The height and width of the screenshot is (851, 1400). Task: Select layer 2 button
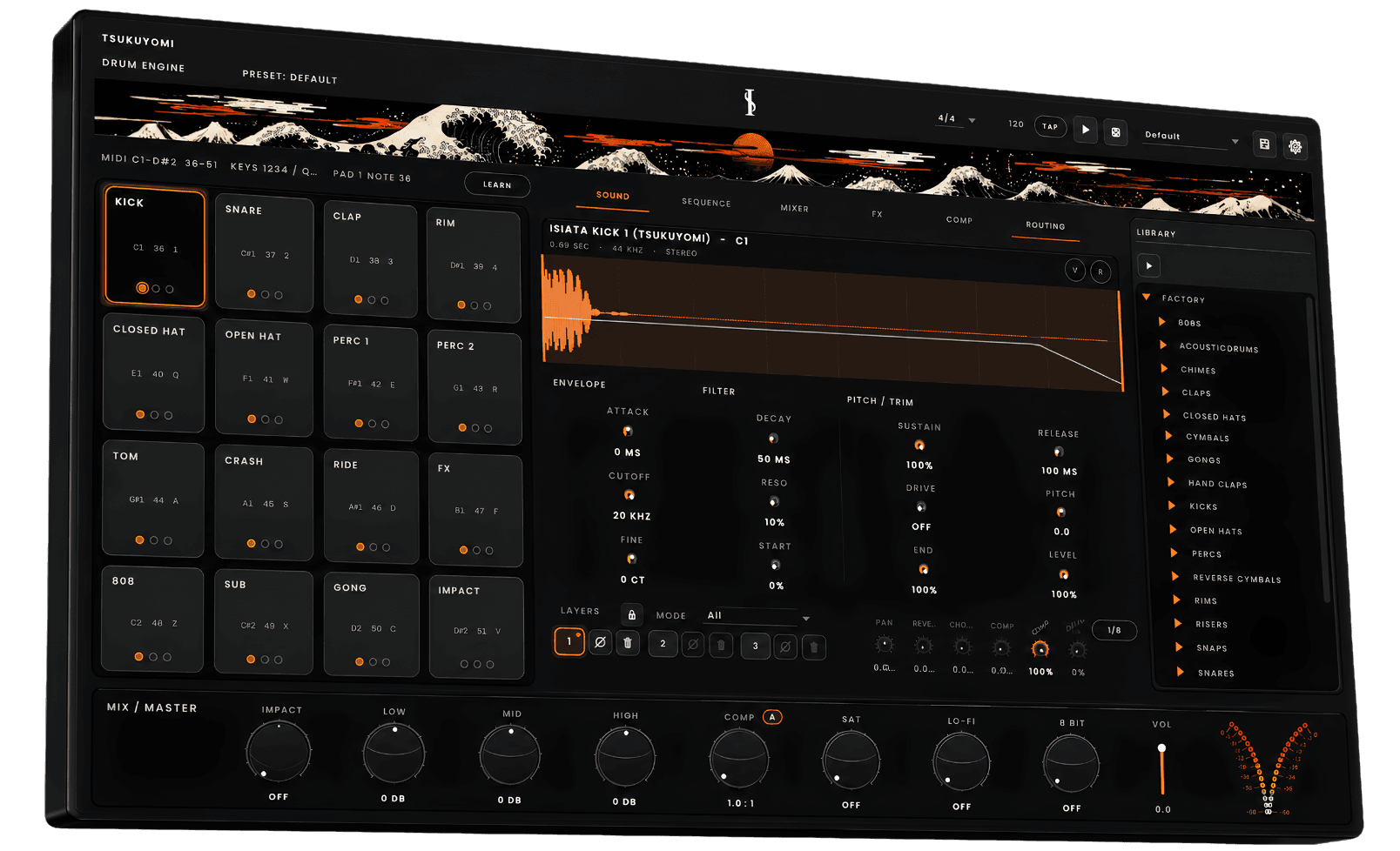click(x=663, y=644)
